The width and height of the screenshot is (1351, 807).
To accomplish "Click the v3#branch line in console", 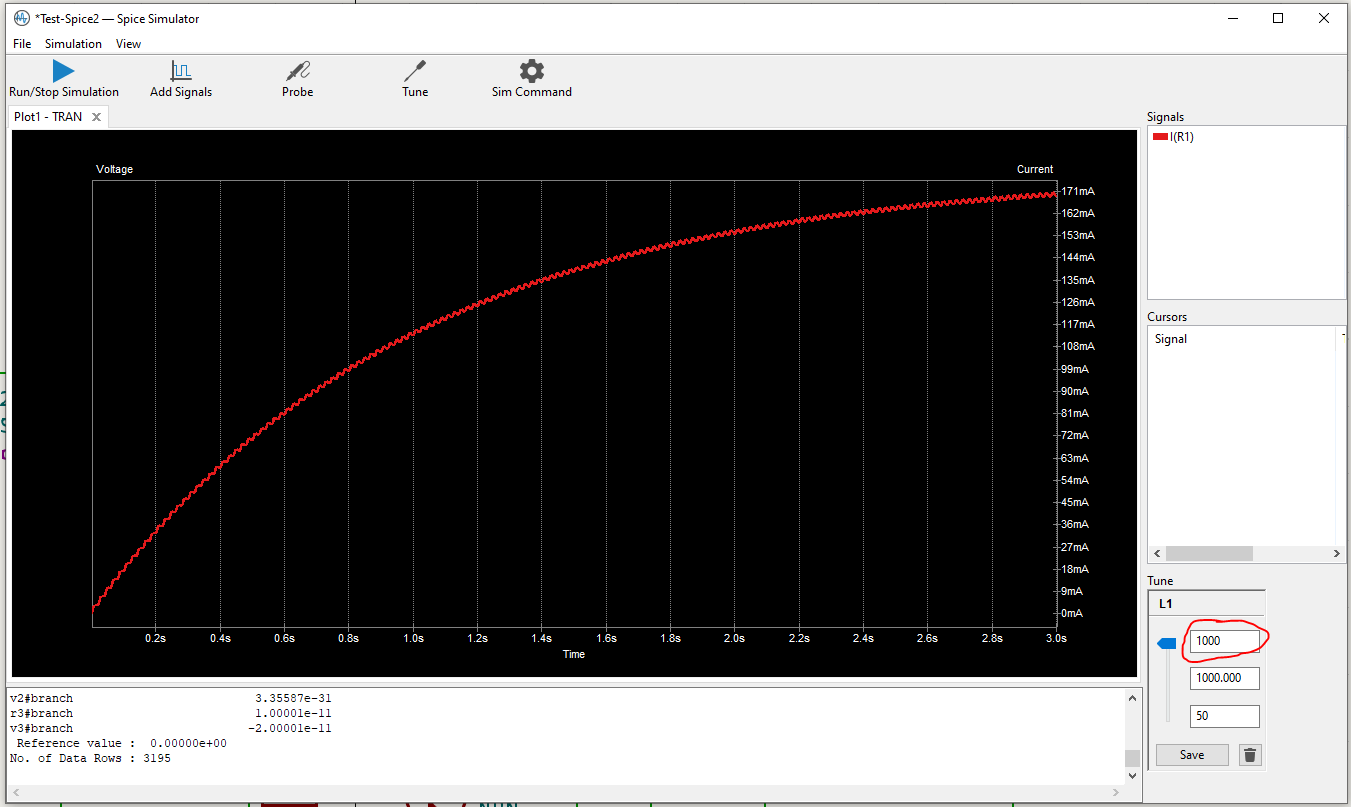I will [170, 728].
